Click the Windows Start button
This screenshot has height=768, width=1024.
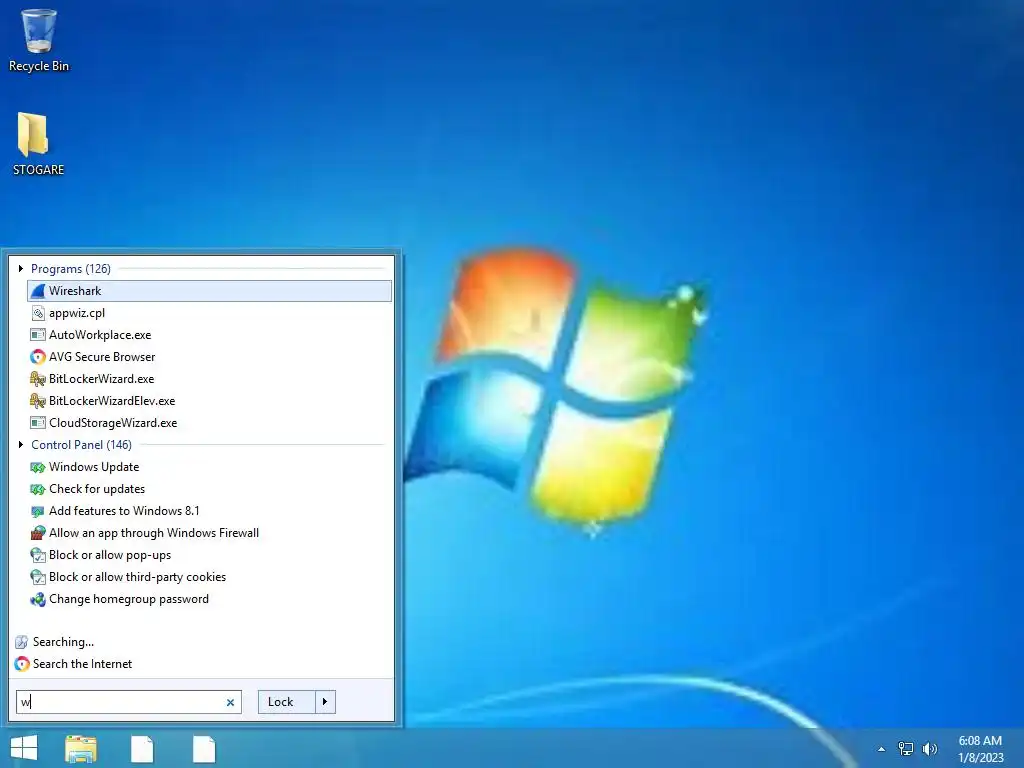[24, 748]
